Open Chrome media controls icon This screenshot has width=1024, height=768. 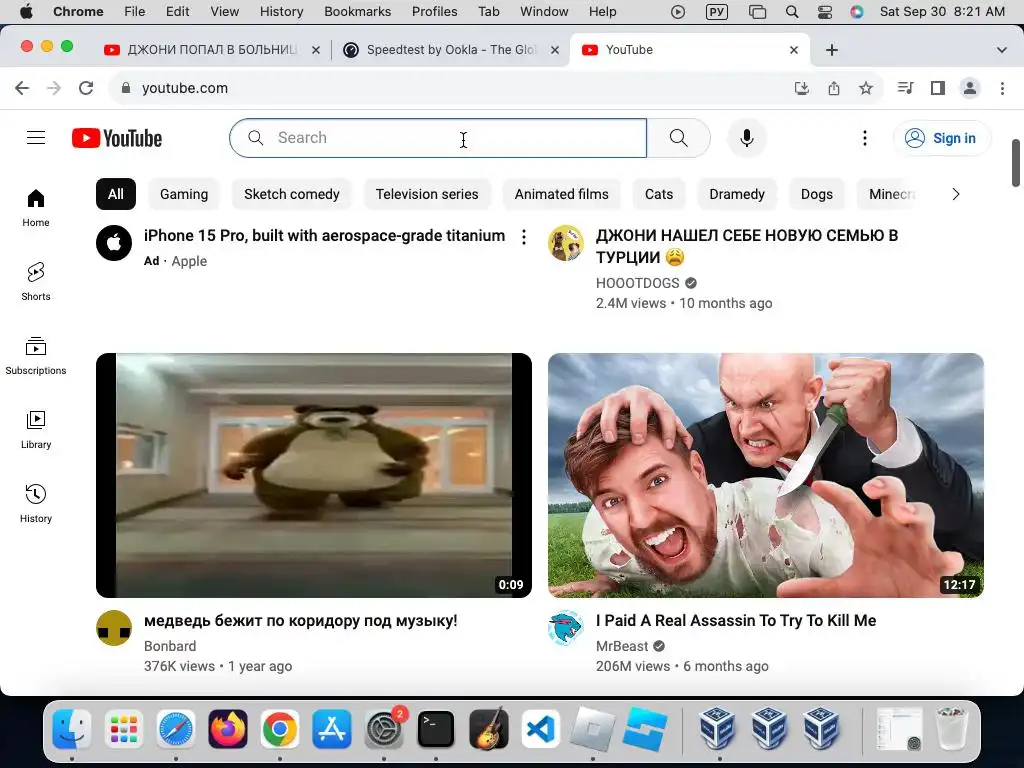tap(905, 88)
